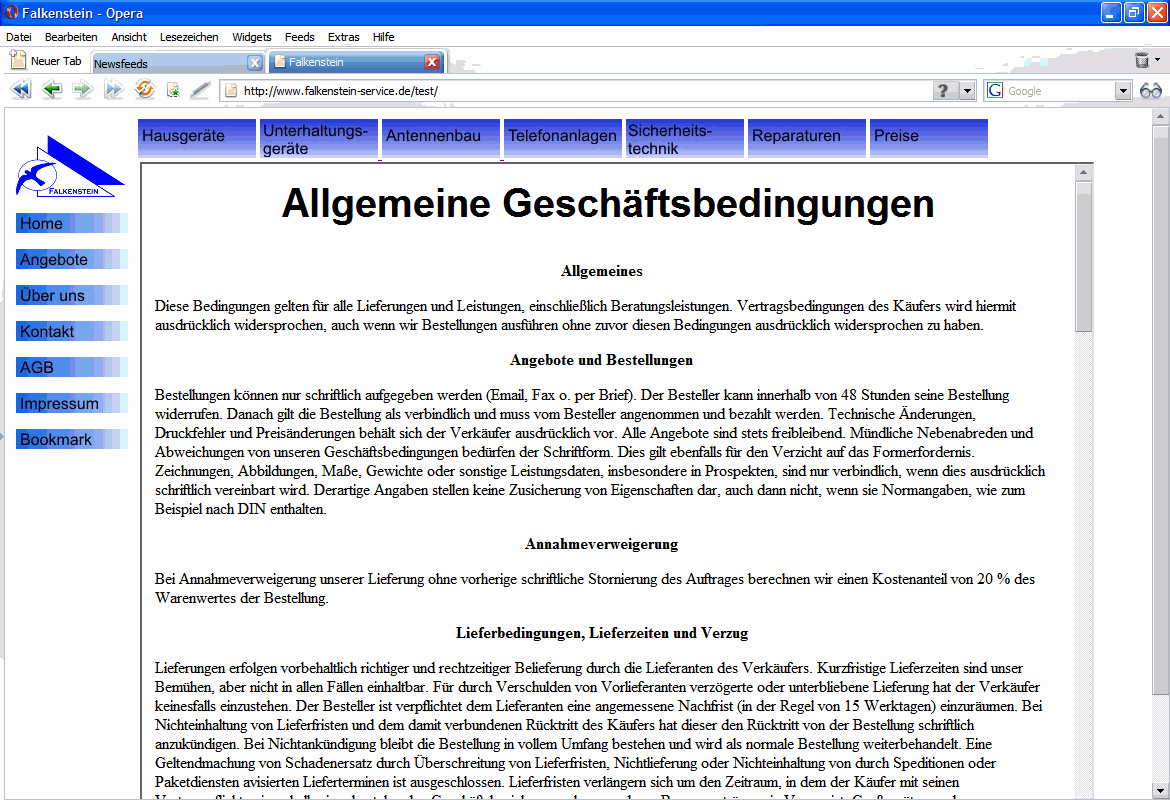Click the inner frame vertical scrollbar thumb
This screenshot has height=800, width=1170.
[x=1083, y=256]
